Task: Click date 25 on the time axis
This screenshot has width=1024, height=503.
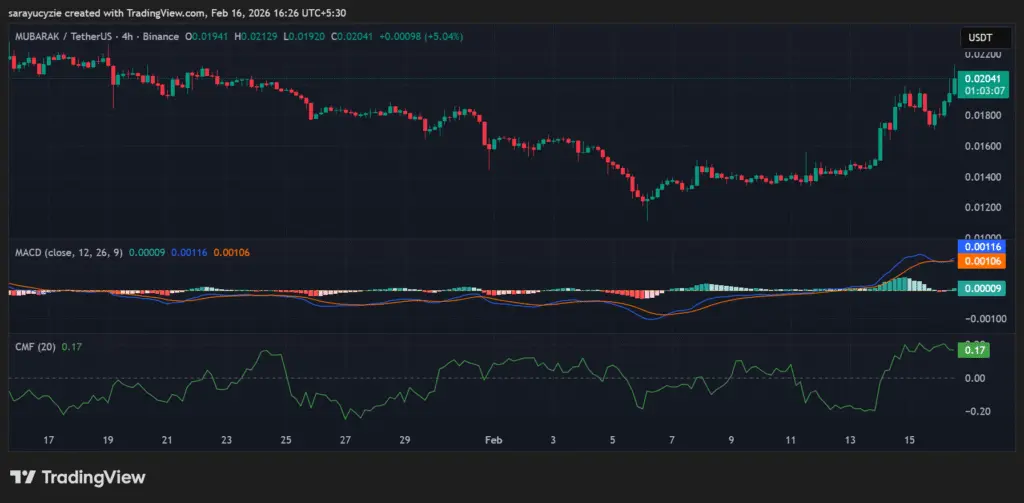Action: (286, 440)
